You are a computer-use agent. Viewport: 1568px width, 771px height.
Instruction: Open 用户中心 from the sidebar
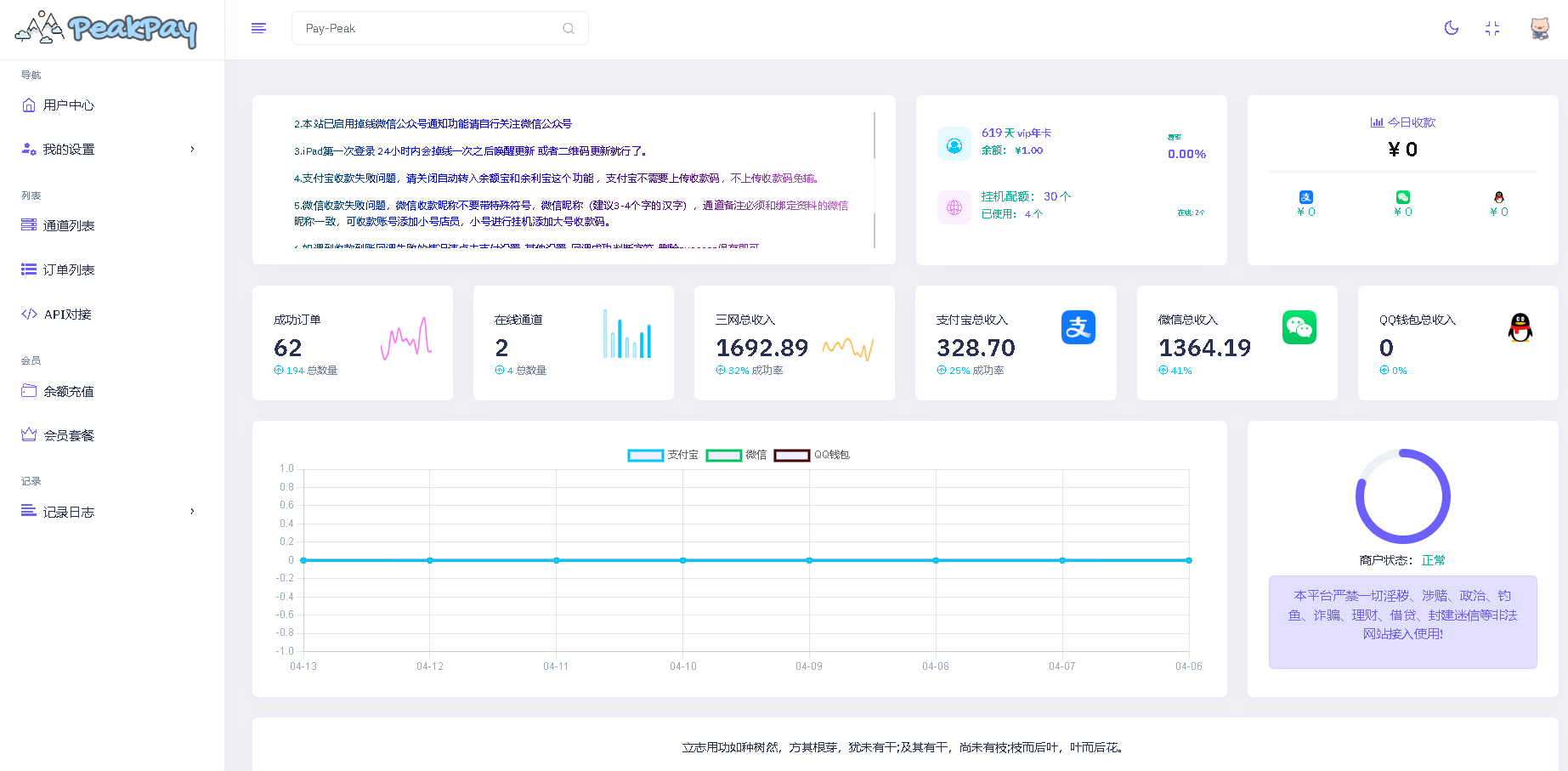click(68, 105)
